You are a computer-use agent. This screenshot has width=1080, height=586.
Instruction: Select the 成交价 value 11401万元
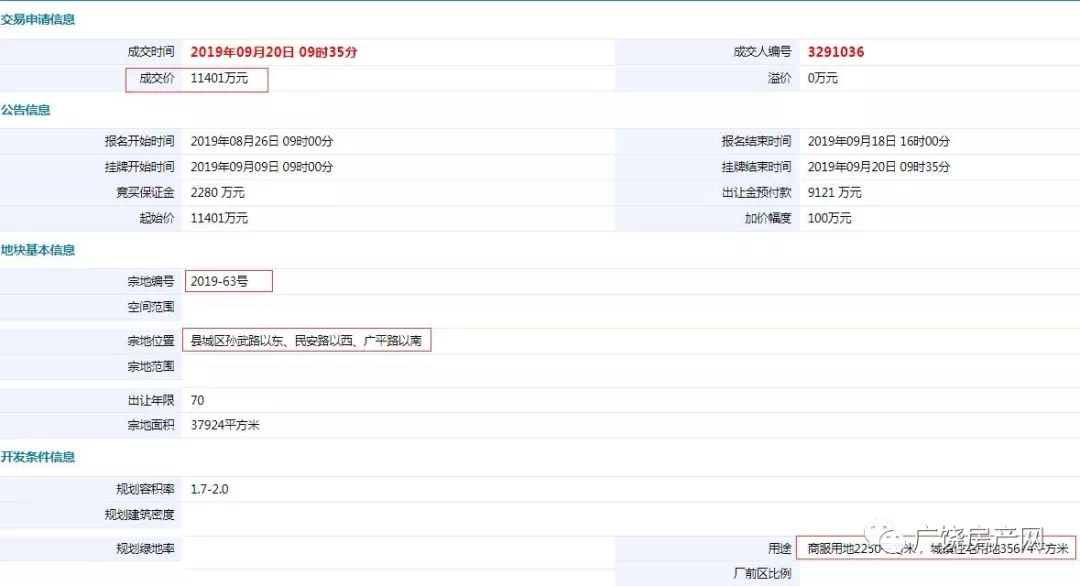[219, 78]
